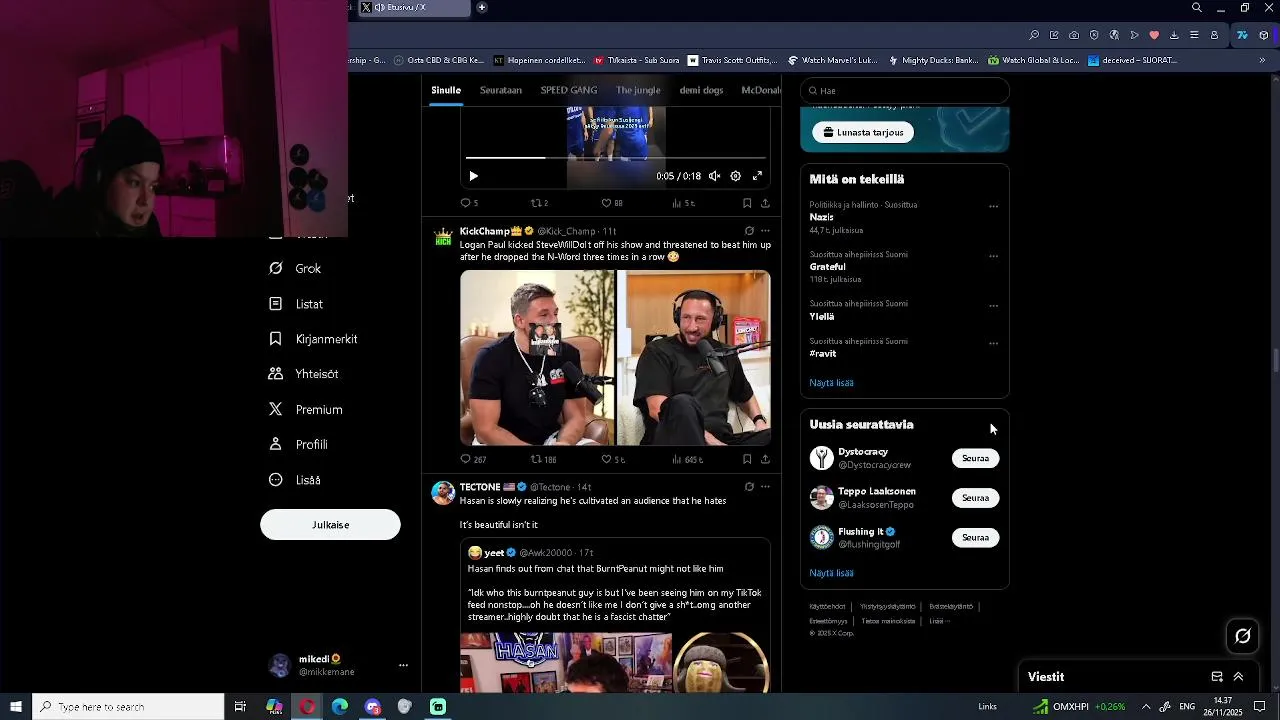Switch to The jungle tab
The height and width of the screenshot is (720, 1280).
(x=638, y=90)
